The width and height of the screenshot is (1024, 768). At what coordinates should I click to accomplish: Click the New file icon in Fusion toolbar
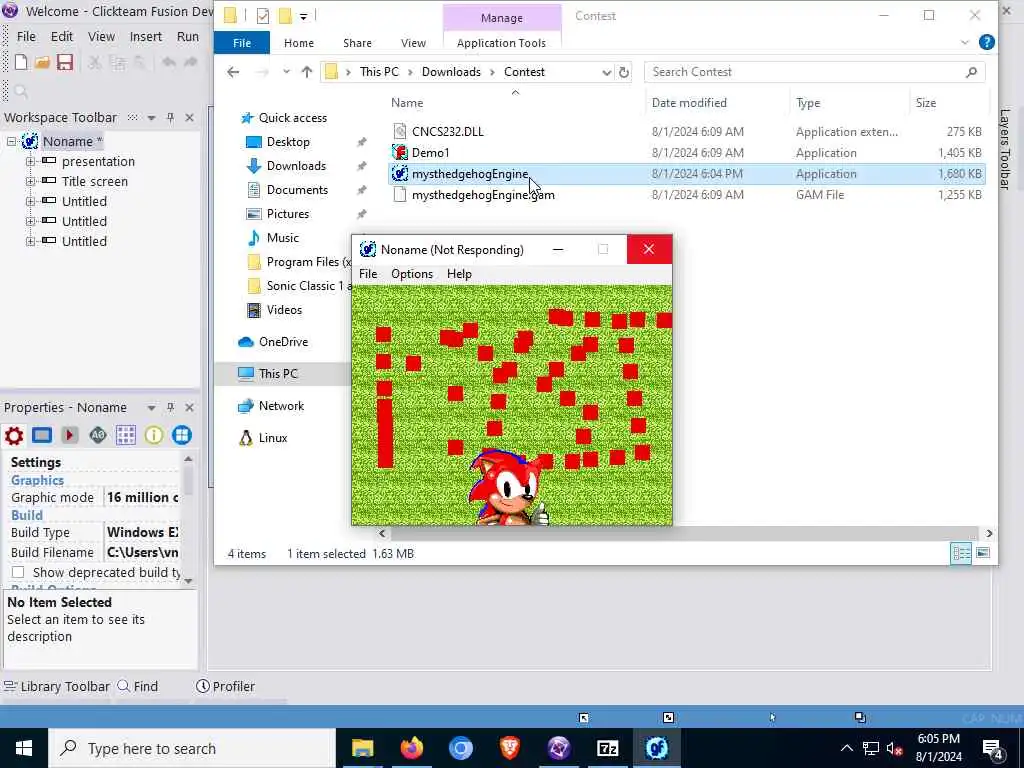click(20, 62)
